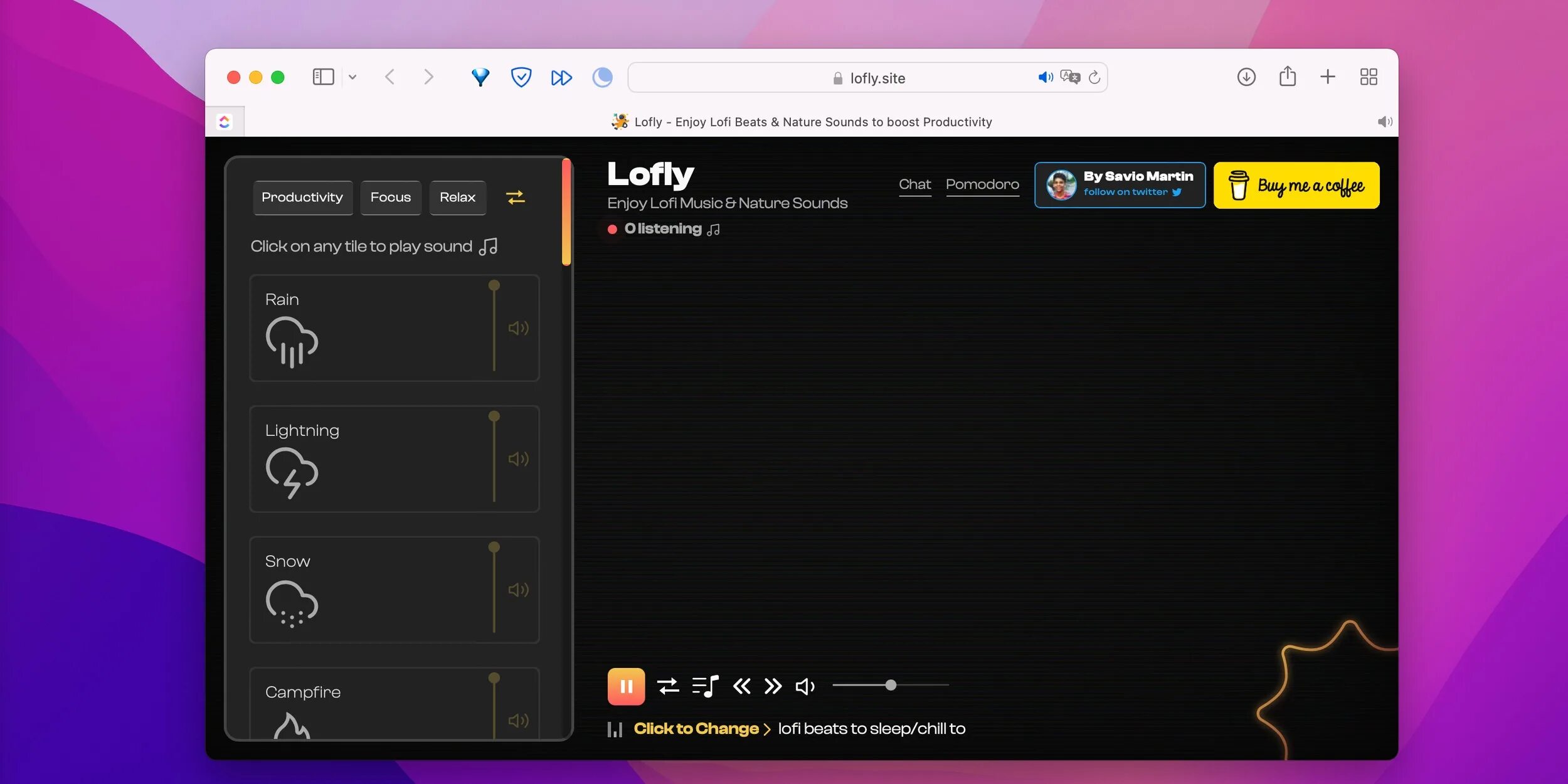This screenshot has width=1568, height=784.
Task: Adjust the main music volume slider
Action: coord(890,686)
